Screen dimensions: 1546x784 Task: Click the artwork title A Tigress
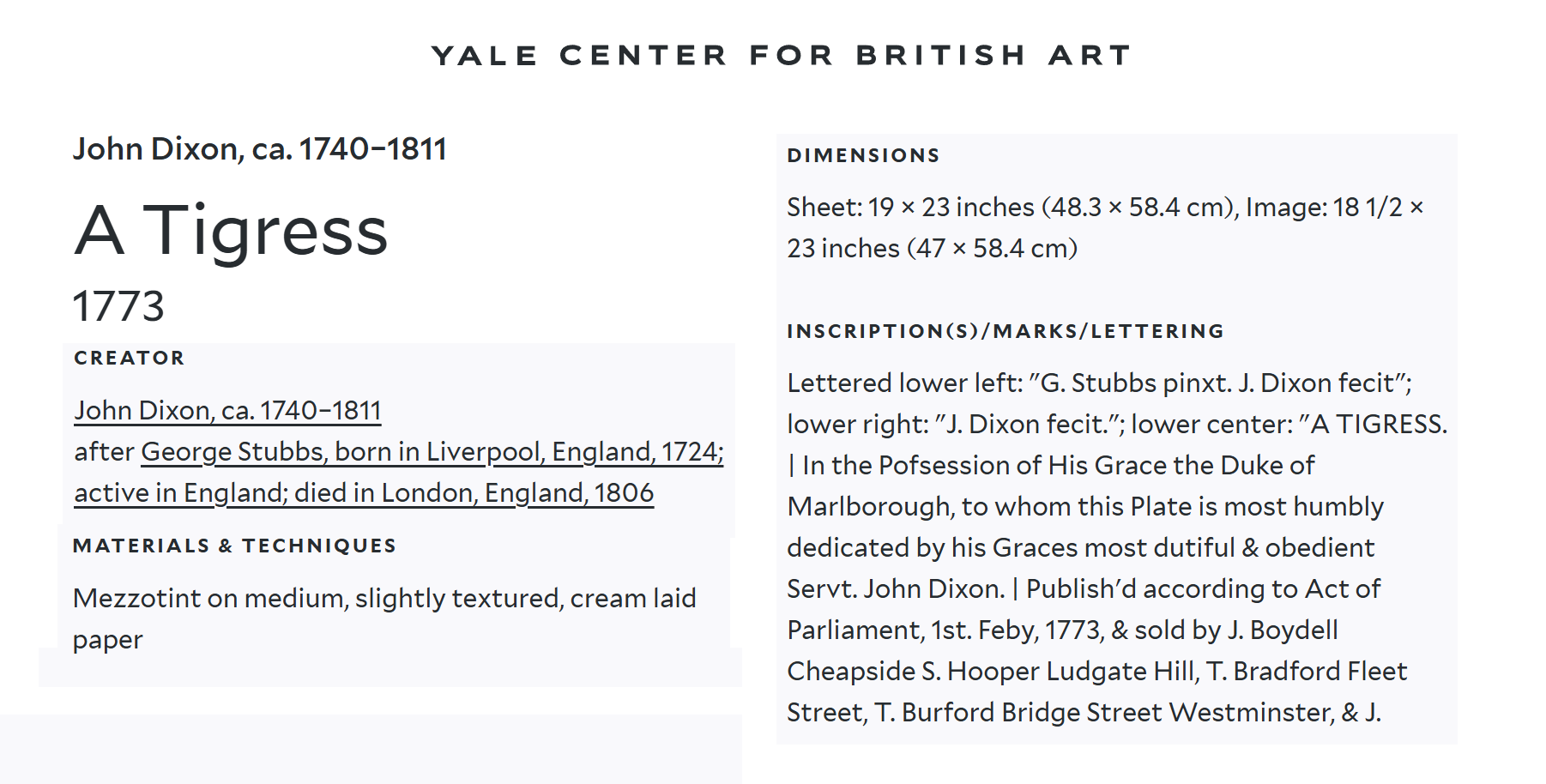(231, 230)
